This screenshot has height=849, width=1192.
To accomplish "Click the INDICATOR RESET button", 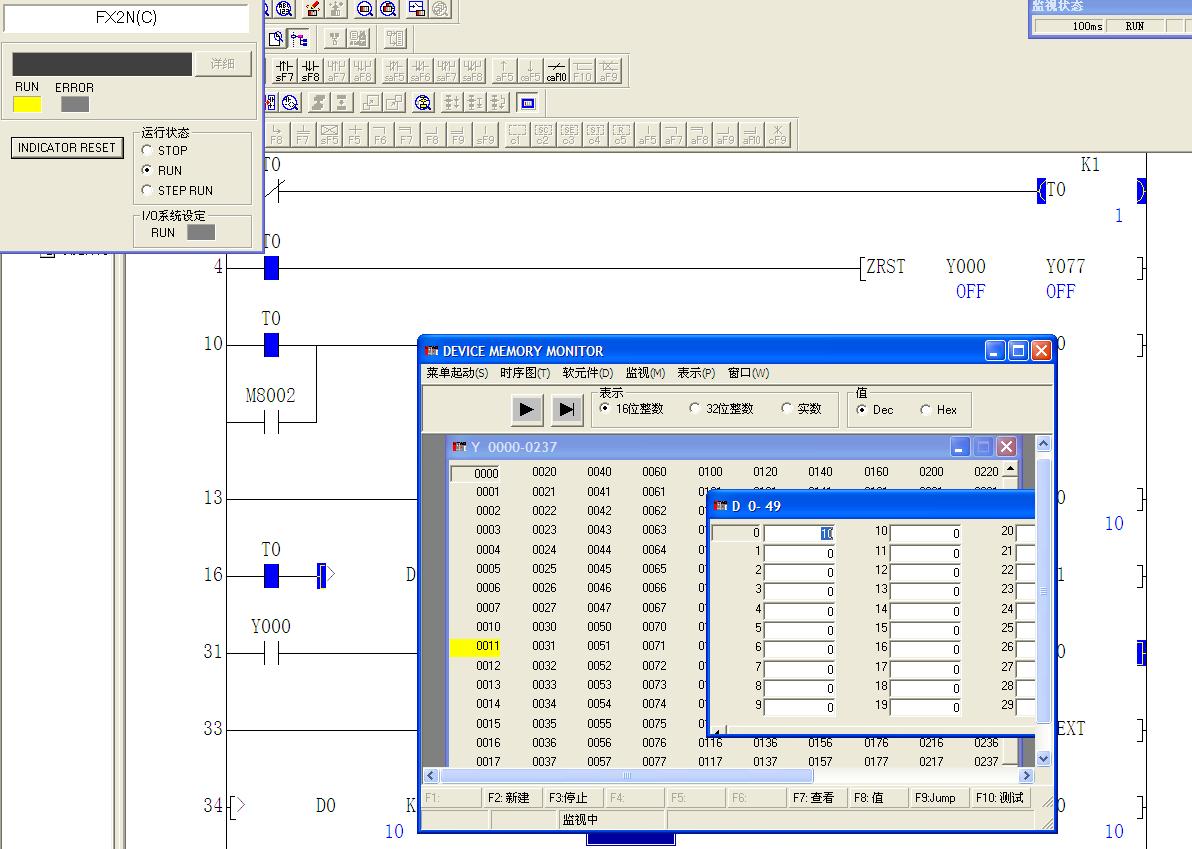I will click(x=67, y=148).
